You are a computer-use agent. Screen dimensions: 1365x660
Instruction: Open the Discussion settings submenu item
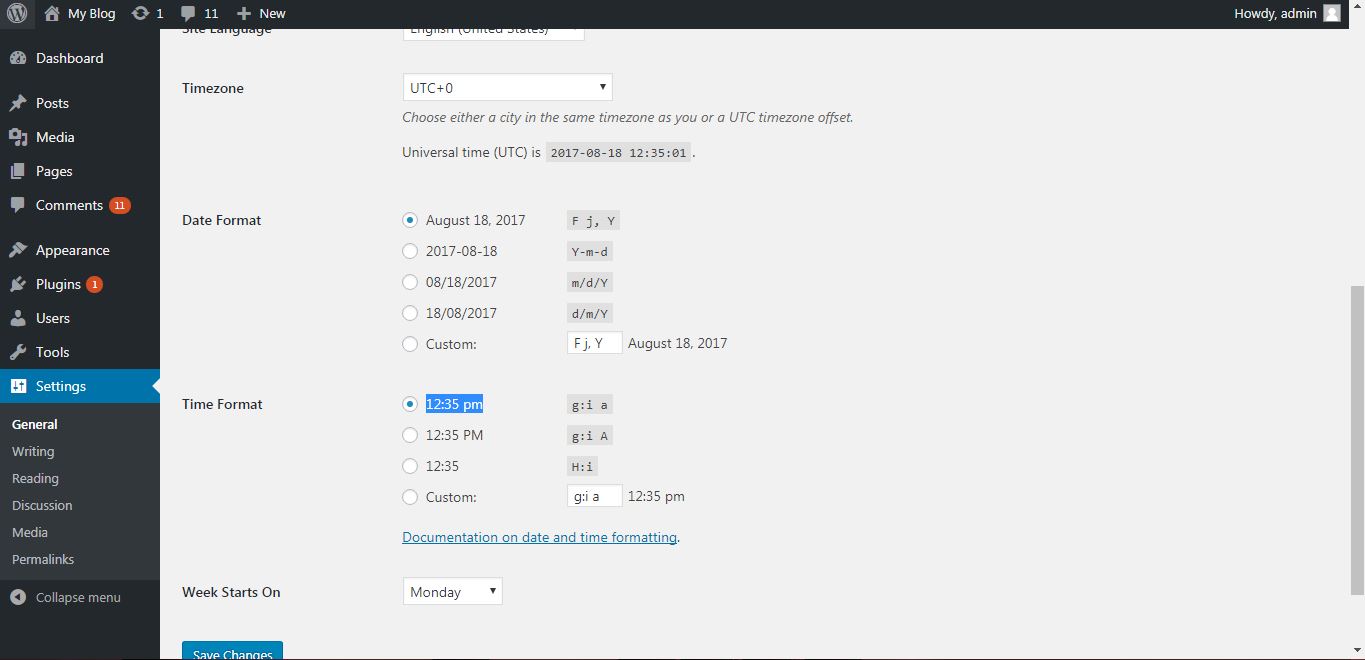42,505
